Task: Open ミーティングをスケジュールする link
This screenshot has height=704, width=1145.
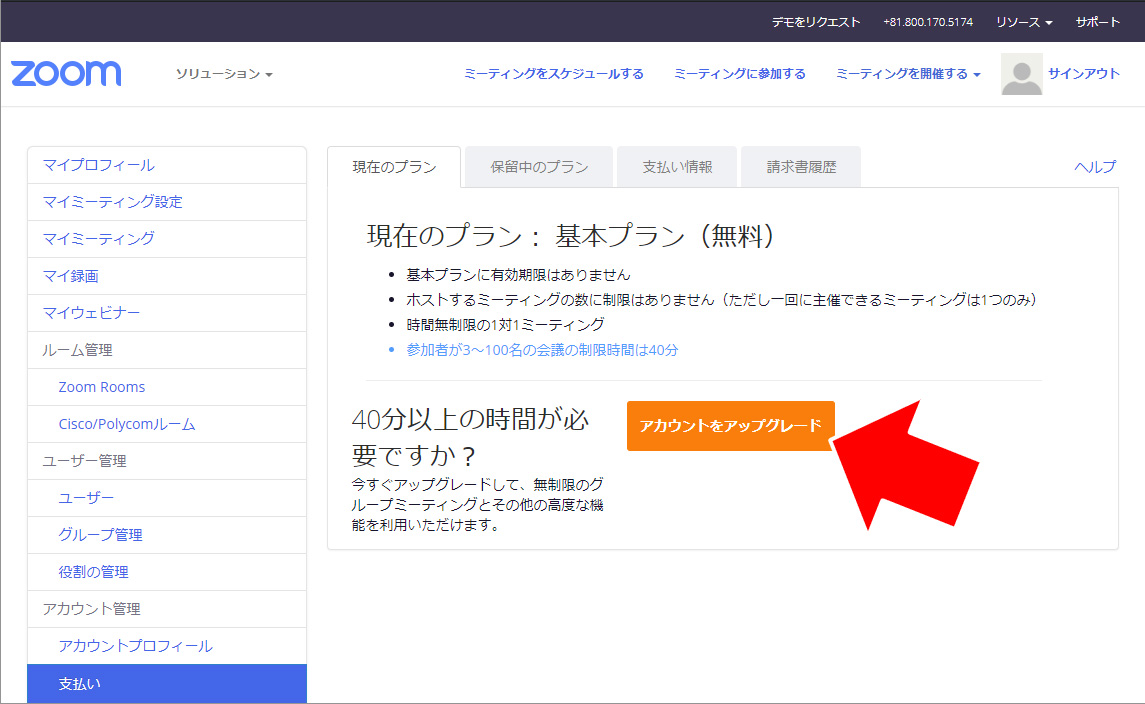Action: point(553,74)
